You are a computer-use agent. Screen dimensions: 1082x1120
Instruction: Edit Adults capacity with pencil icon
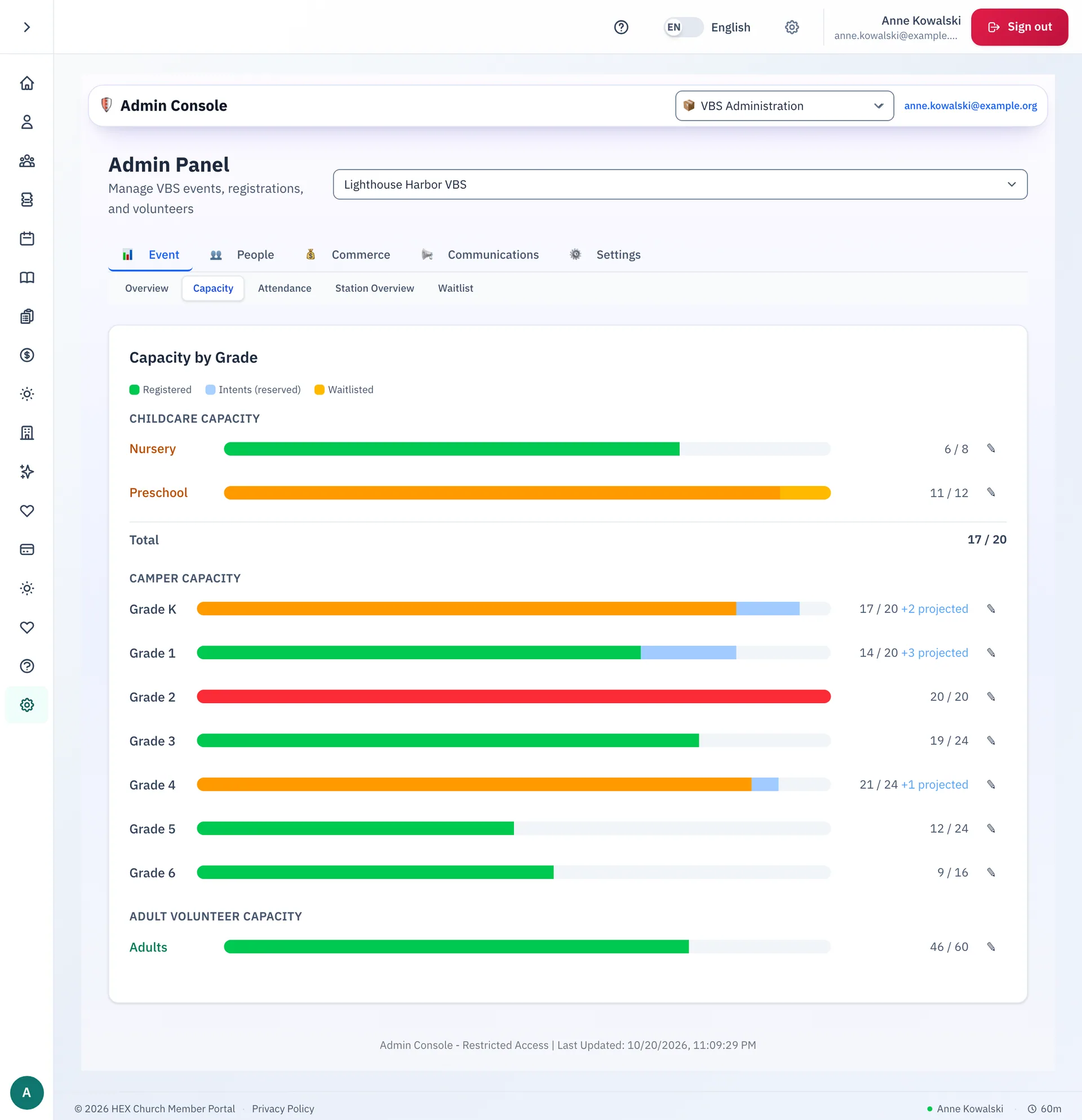coord(991,947)
